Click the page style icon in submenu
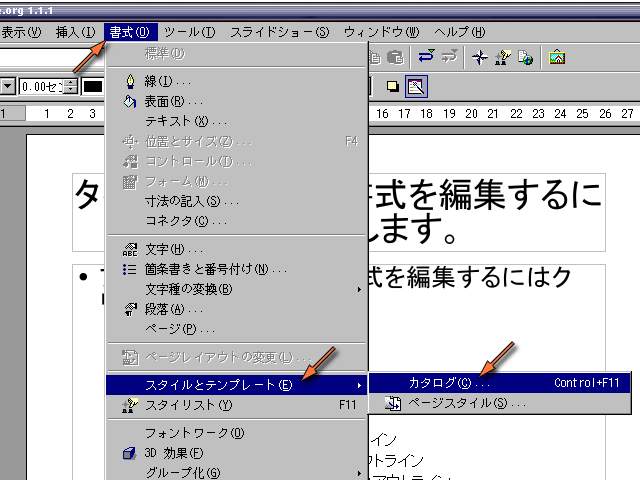This screenshot has width=640, height=480. pyautogui.click(x=393, y=403)
